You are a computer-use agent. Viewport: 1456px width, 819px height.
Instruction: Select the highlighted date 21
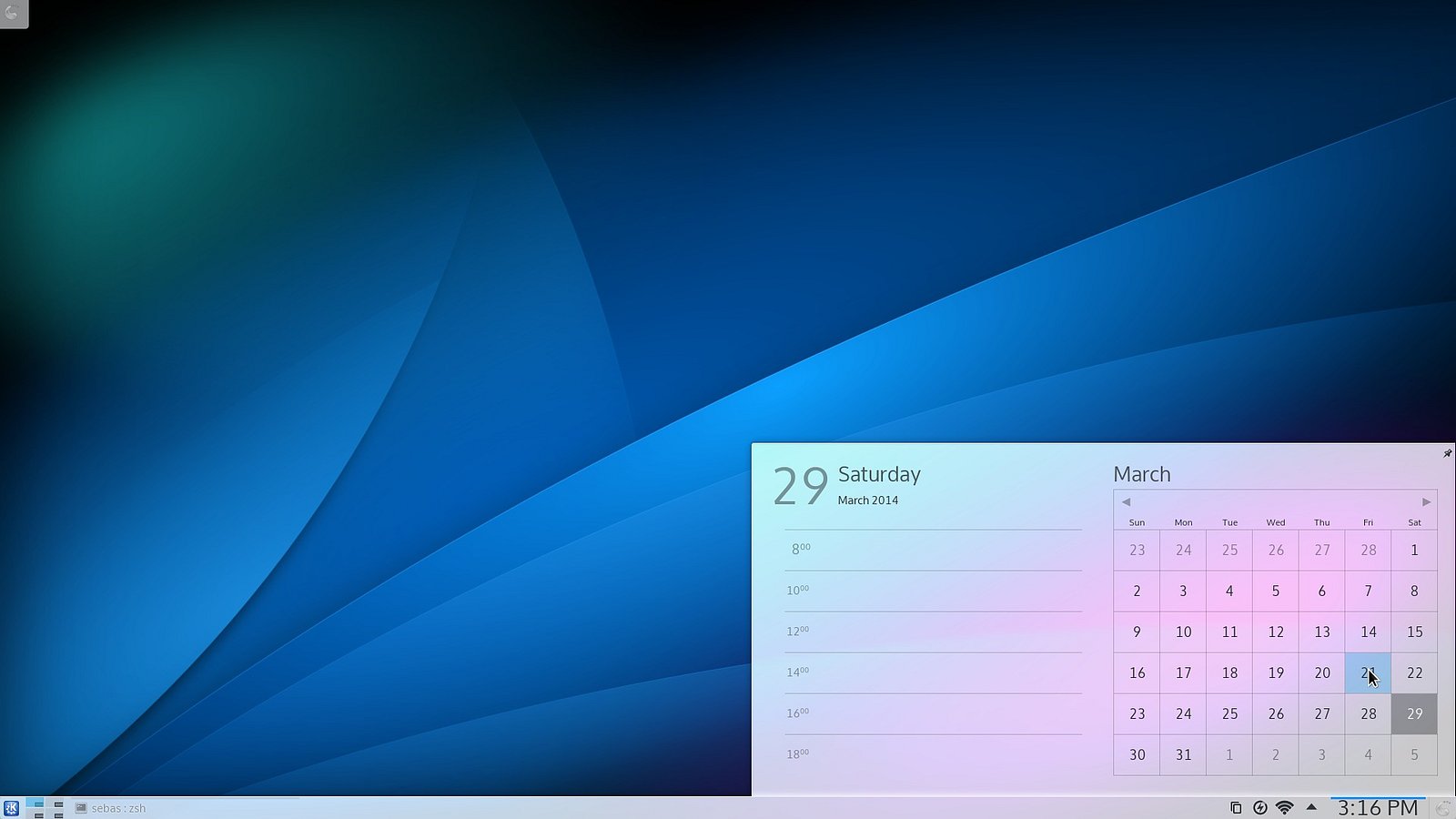point(1368,673)
